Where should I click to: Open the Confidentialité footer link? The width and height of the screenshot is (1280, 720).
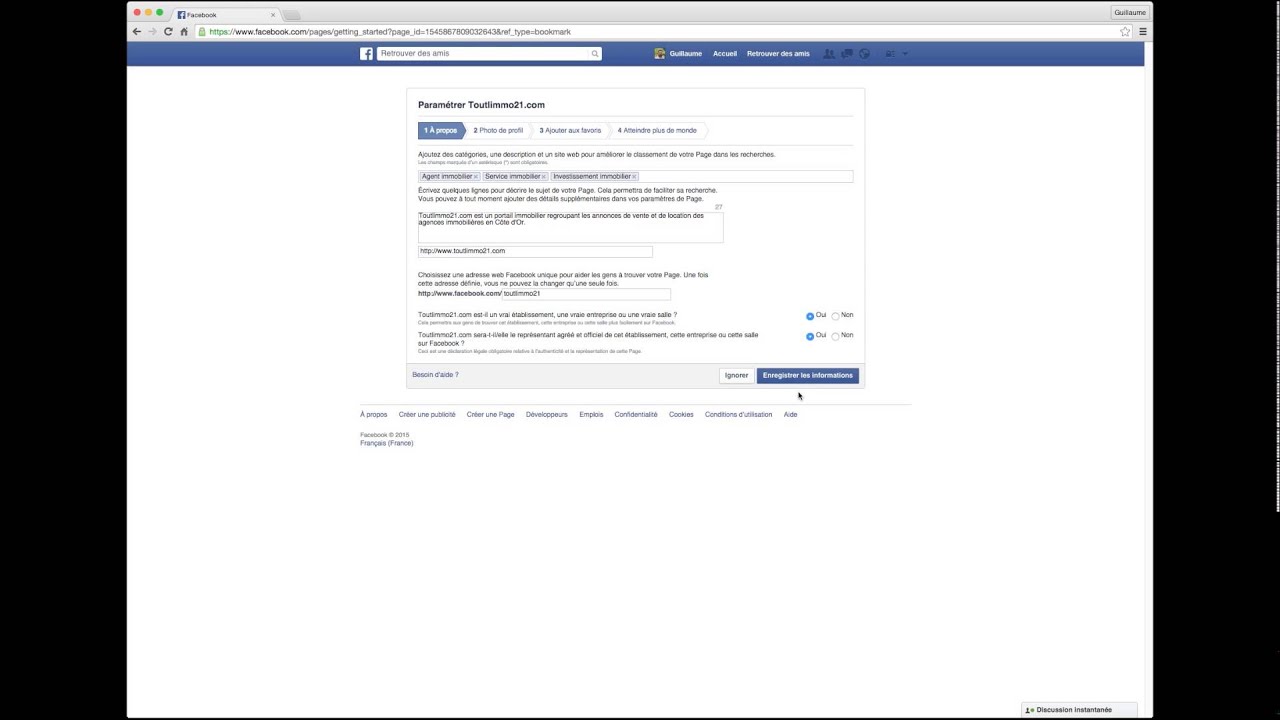pyautogui.click(x=636, y=415)
